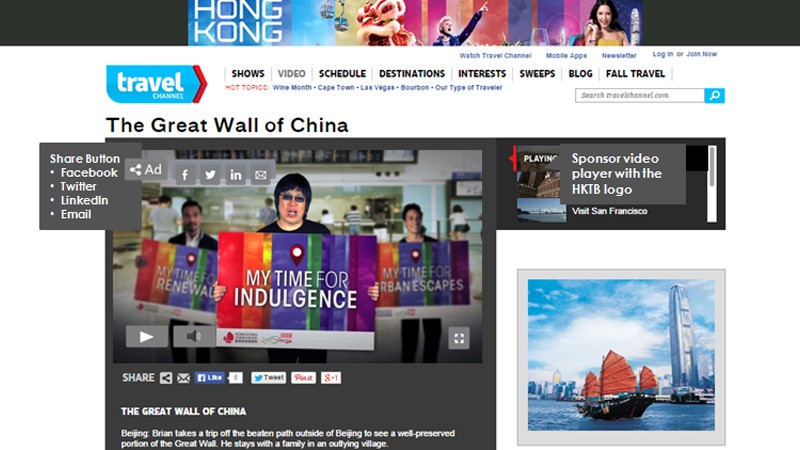Click the share icon beside SHARE label

tap(166, 378)
